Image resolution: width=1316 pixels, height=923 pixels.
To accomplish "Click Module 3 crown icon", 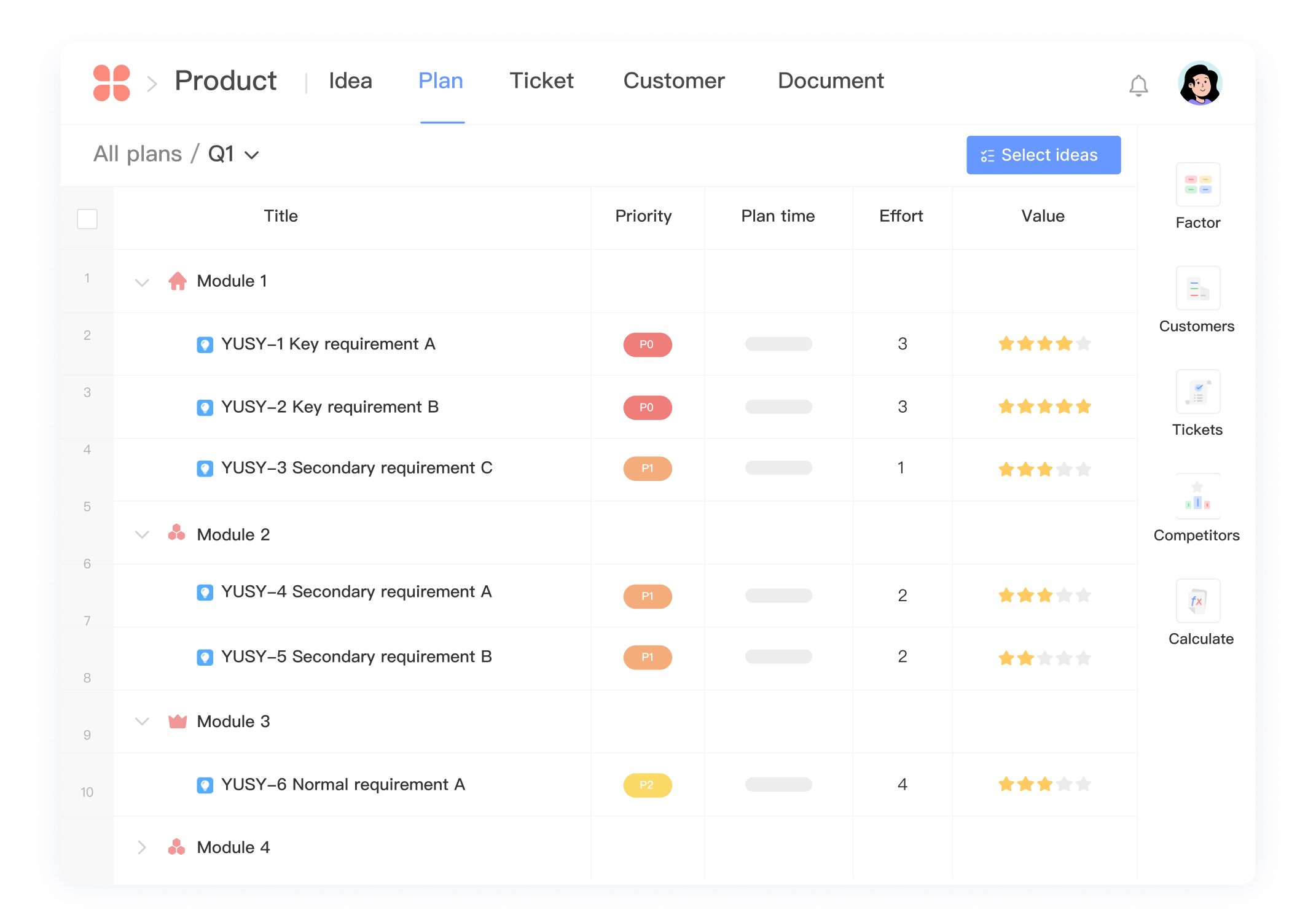I will (178, 722).
